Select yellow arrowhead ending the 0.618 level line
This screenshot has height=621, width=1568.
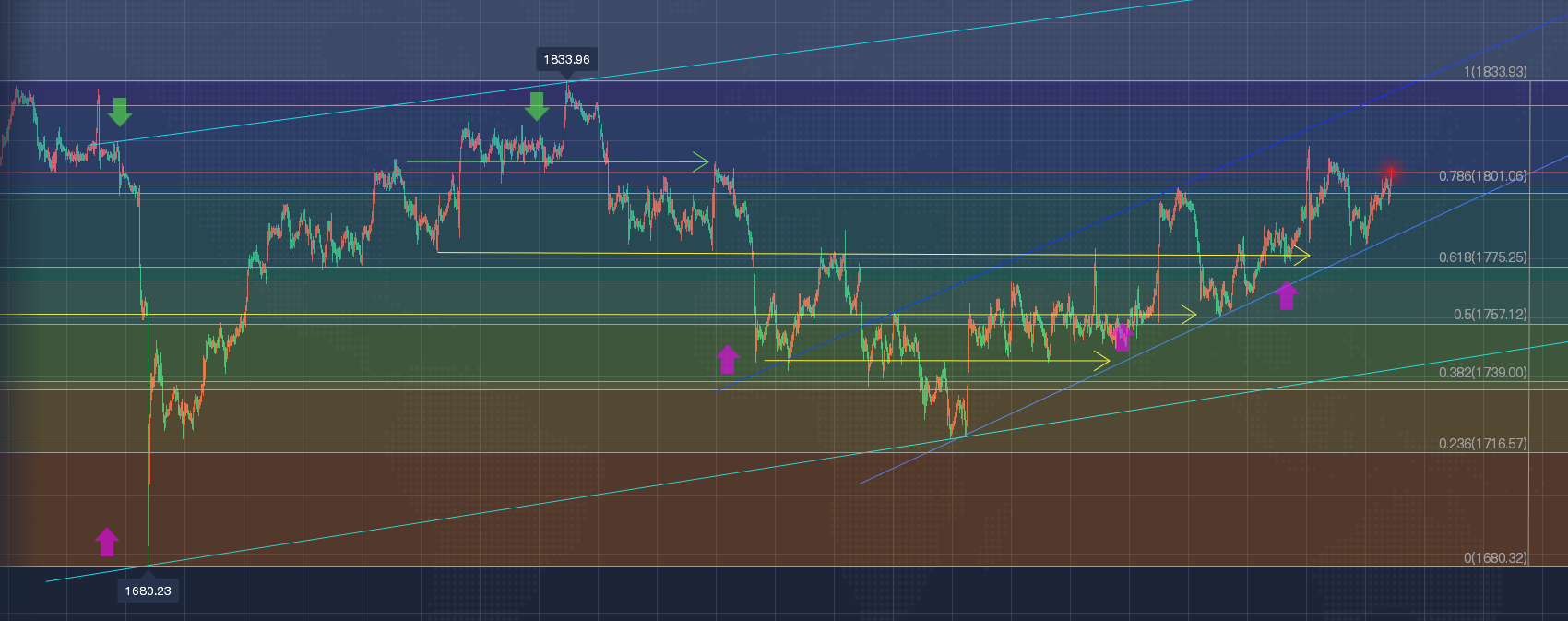click(1301, 254)
